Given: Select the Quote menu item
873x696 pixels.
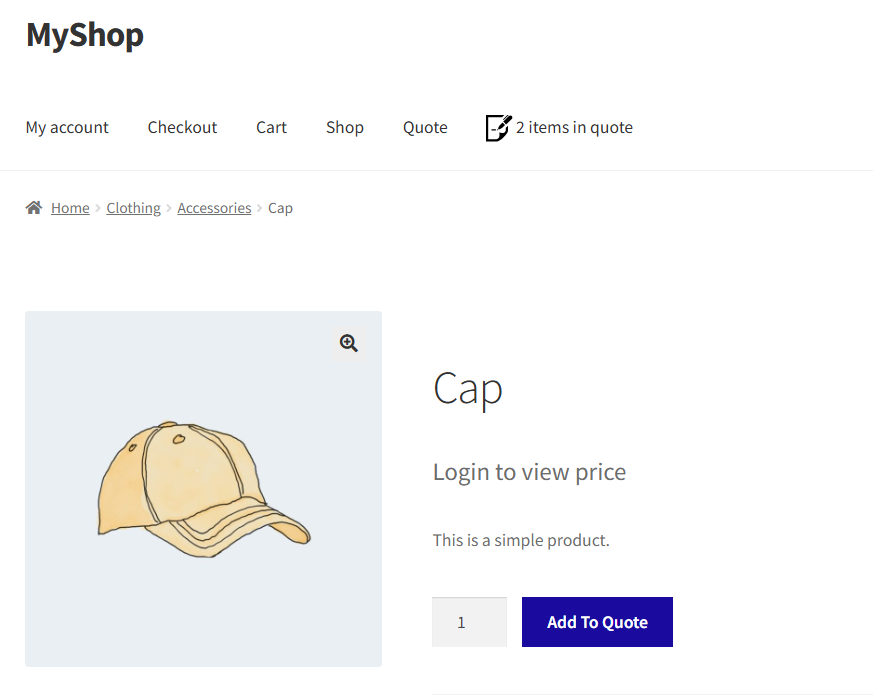Looking at the screenshot, I should tap(425, 128).
